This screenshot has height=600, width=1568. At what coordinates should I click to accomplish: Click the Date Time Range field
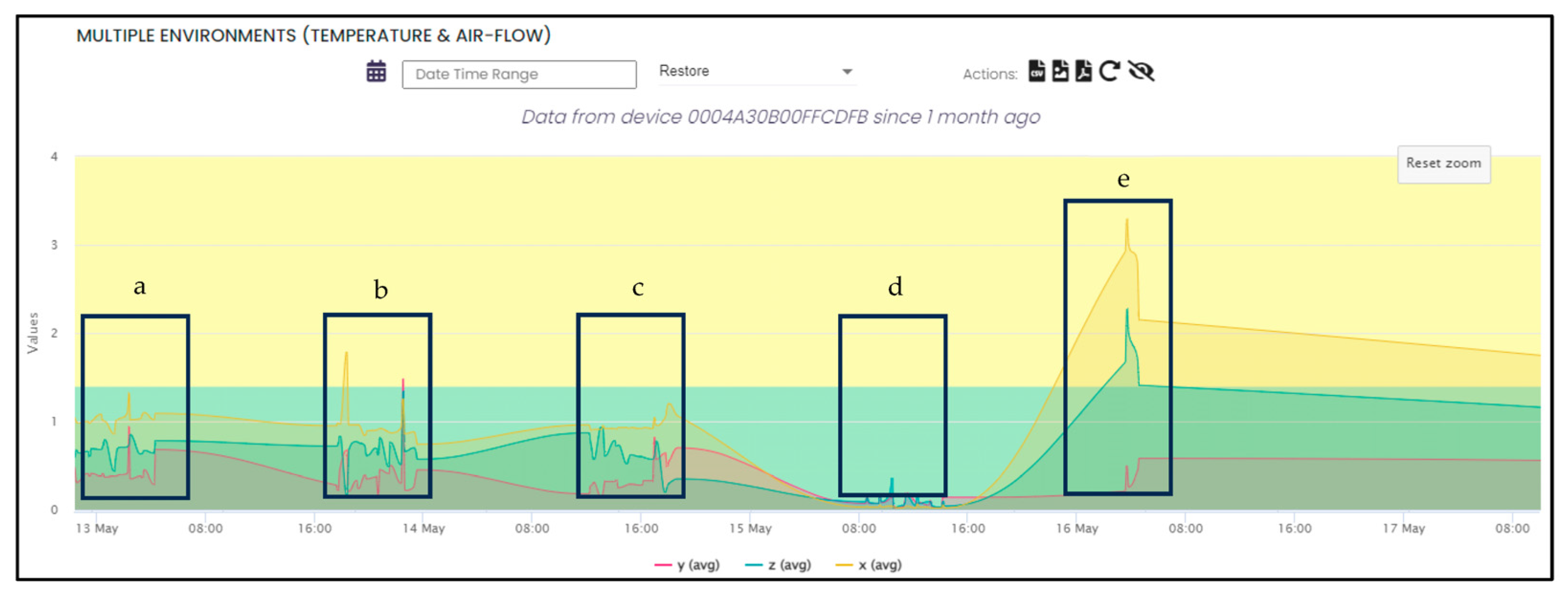[519, 74]
